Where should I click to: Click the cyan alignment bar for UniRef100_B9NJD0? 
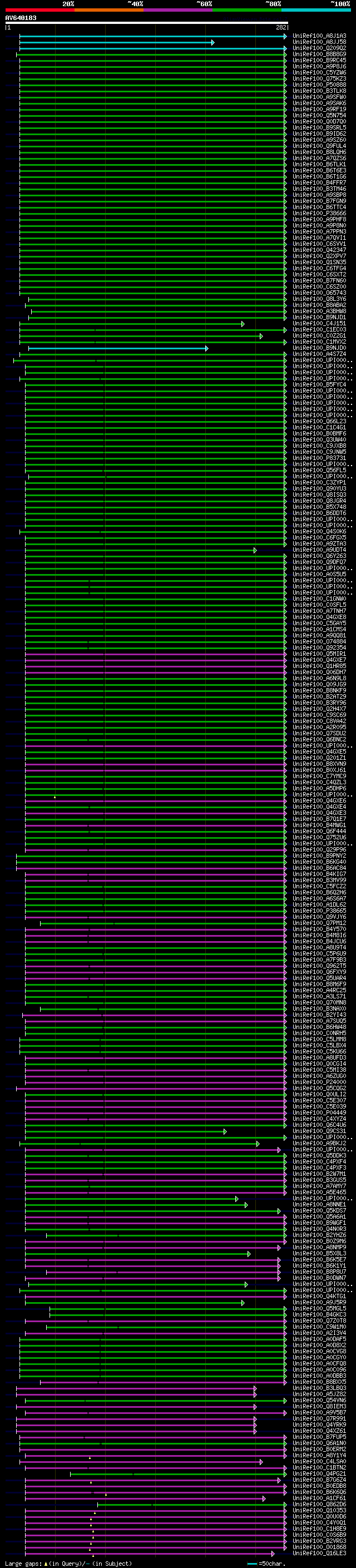point(118,349)
